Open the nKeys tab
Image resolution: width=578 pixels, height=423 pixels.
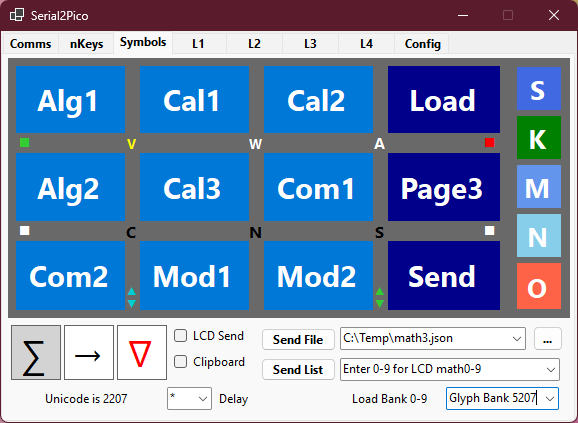(87, 44)
